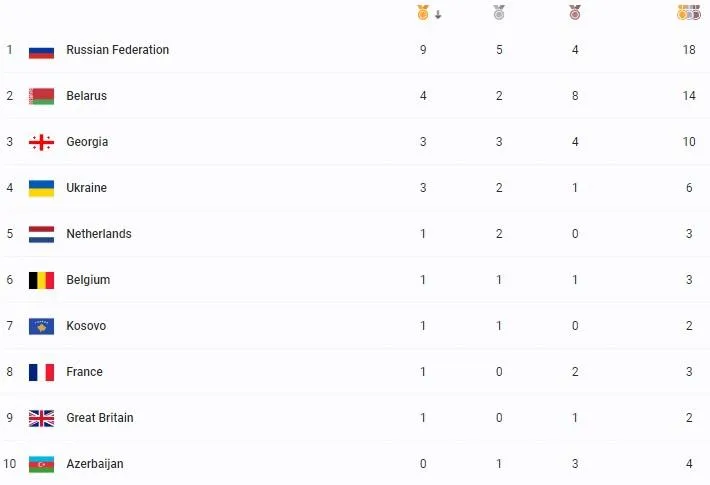710x485 pixels.
Task: Open the Netherlands country link
Action: tap(98, 234)
